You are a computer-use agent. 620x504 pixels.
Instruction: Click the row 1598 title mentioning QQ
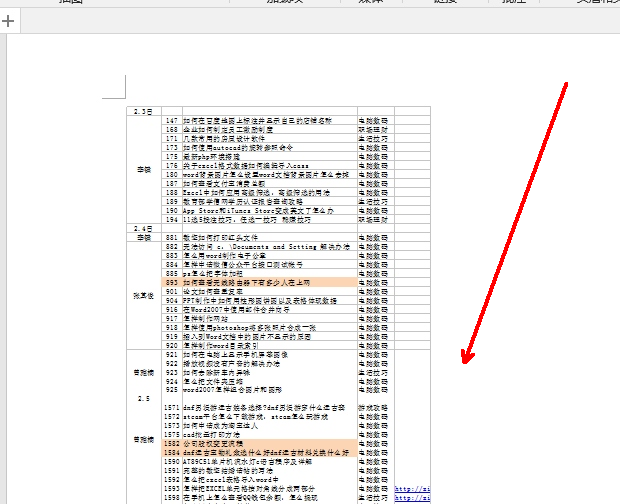click(250, 498)
